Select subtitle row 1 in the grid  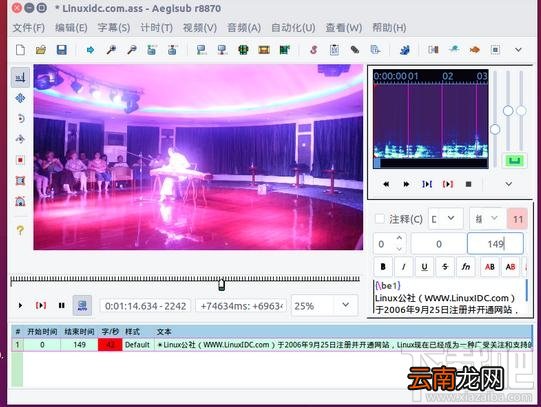pos(272,345)
